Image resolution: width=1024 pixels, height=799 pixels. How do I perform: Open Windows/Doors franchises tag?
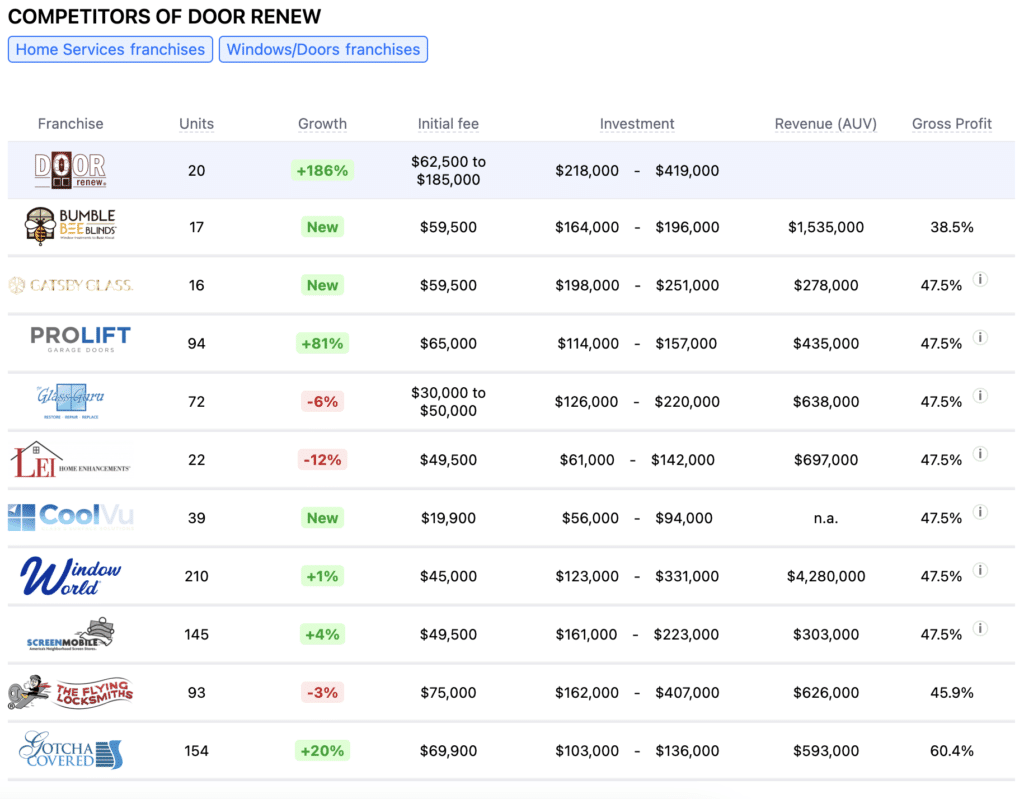(x=323, y=50)
